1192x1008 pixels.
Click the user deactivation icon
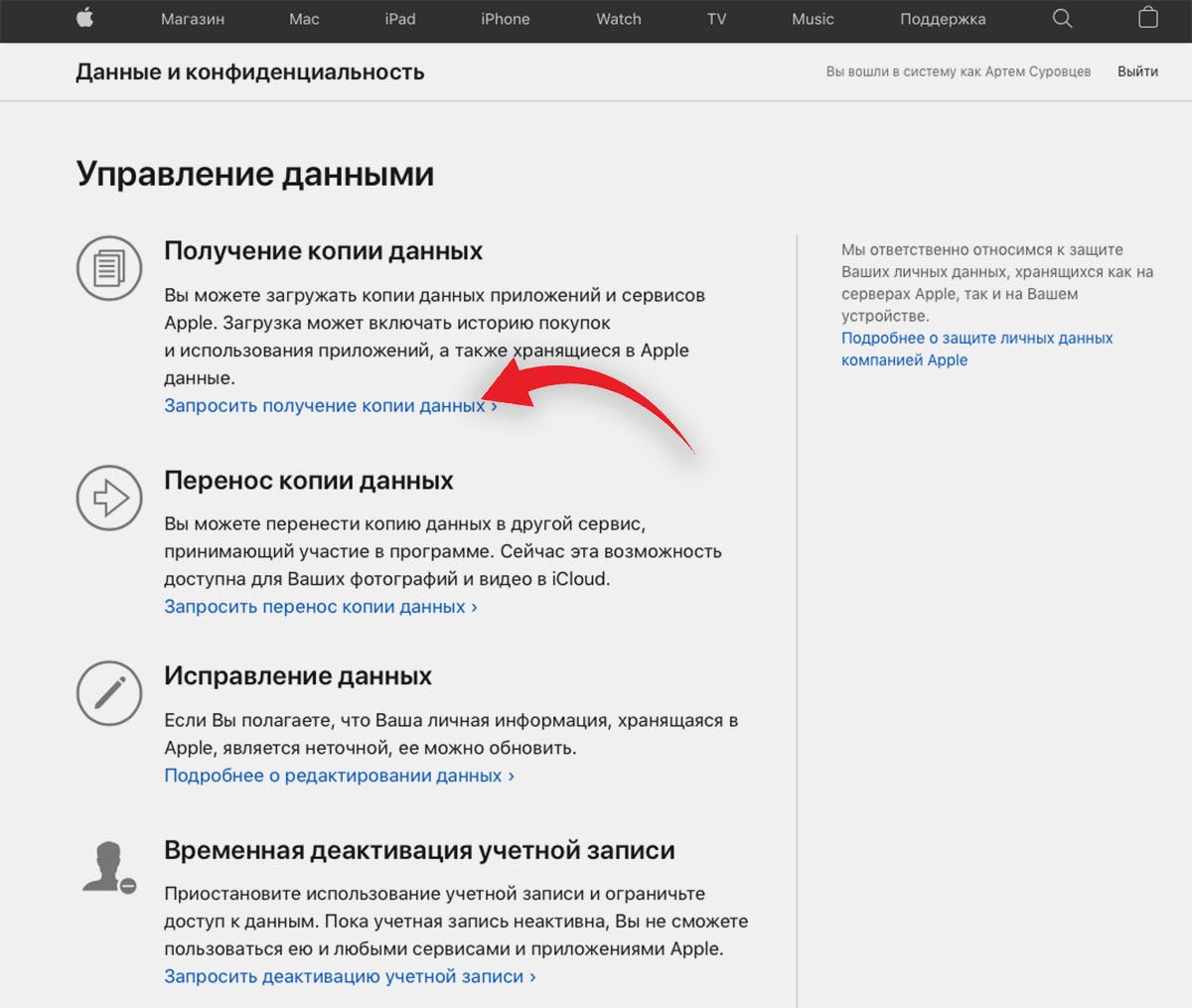109,867
